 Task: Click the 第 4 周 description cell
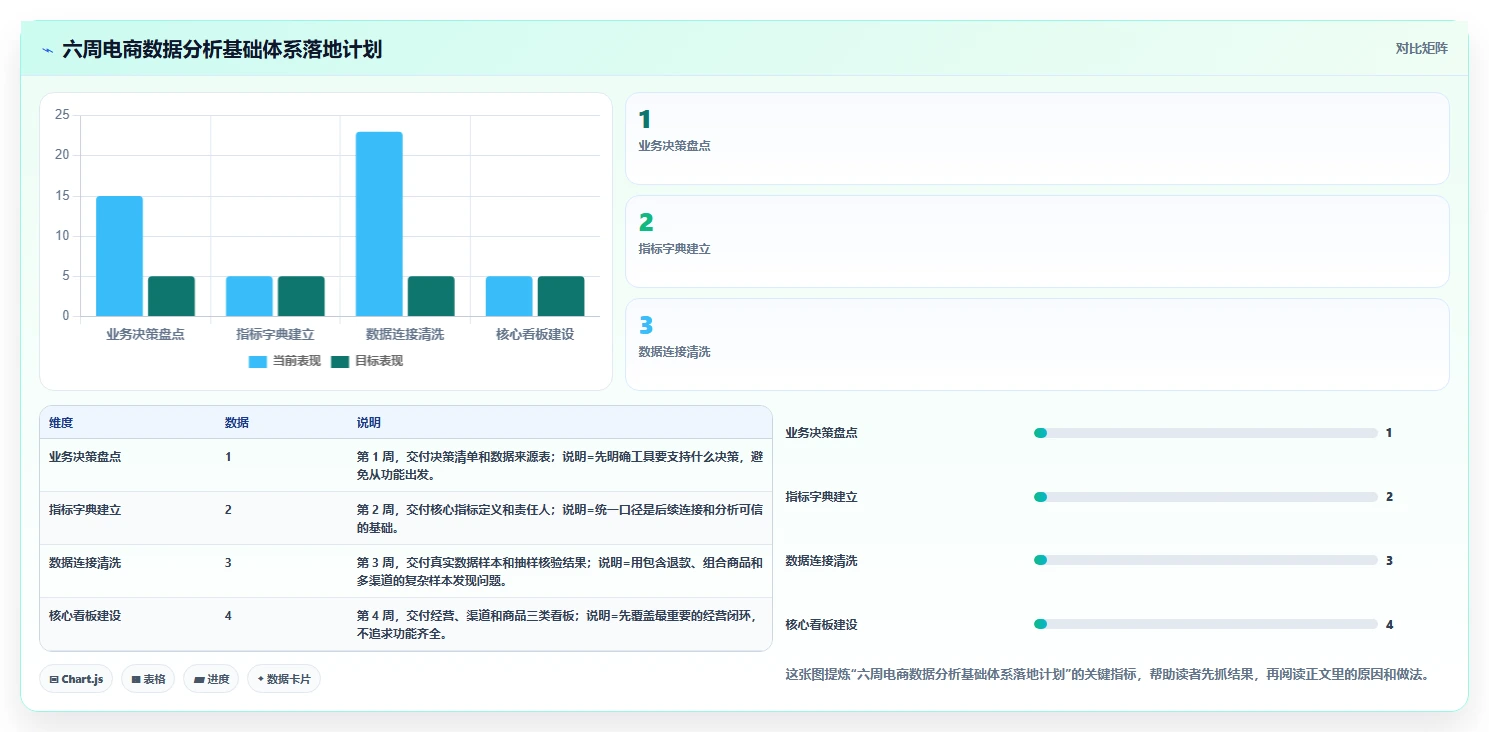click(x=560, y=624)
